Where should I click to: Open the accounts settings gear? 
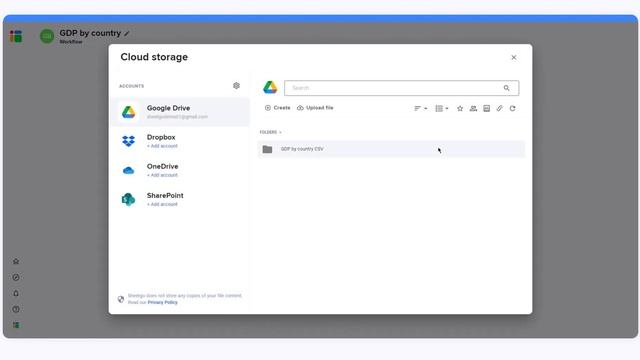coord(236,86)
